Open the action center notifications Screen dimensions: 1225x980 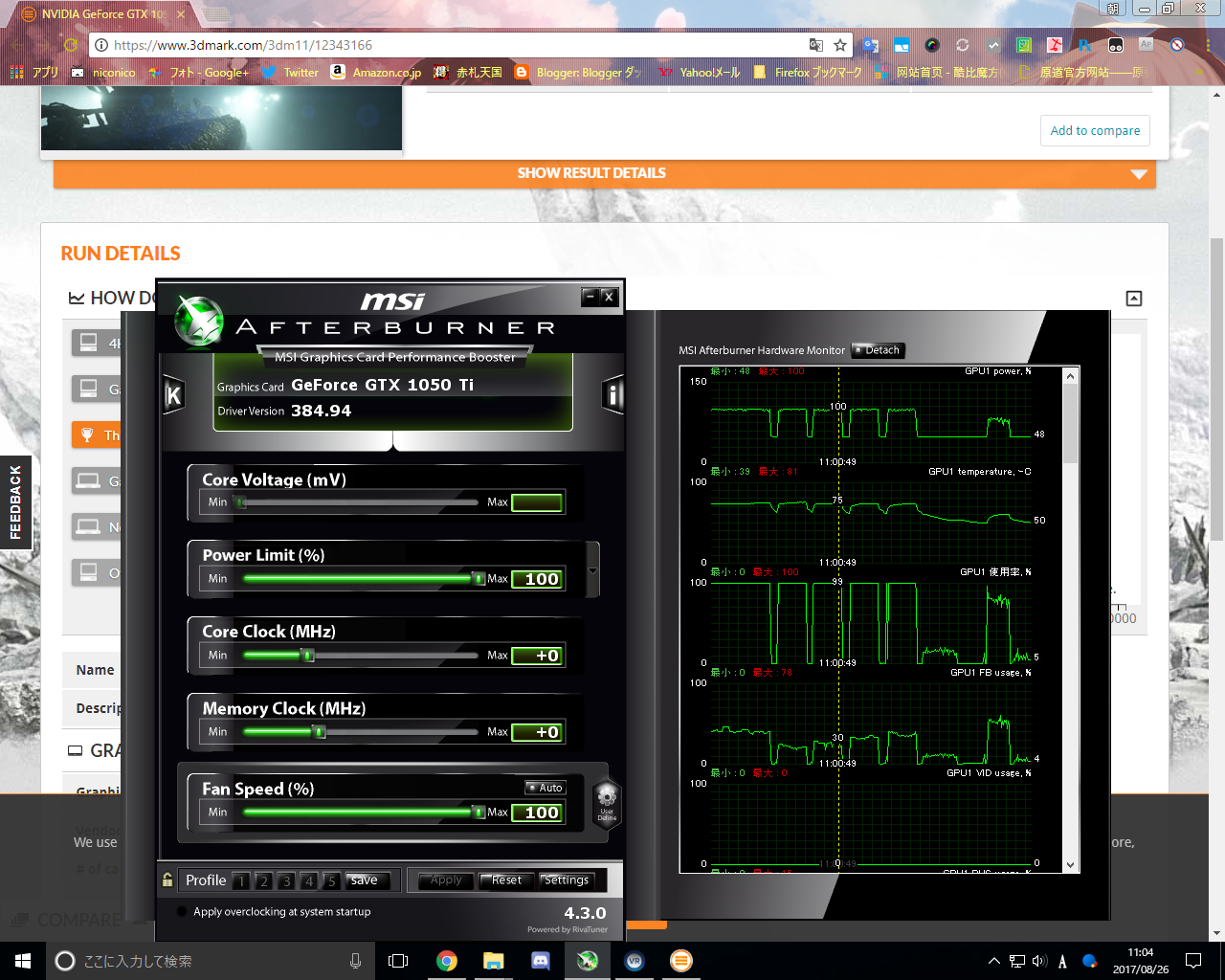click(x=1193, y=961)
